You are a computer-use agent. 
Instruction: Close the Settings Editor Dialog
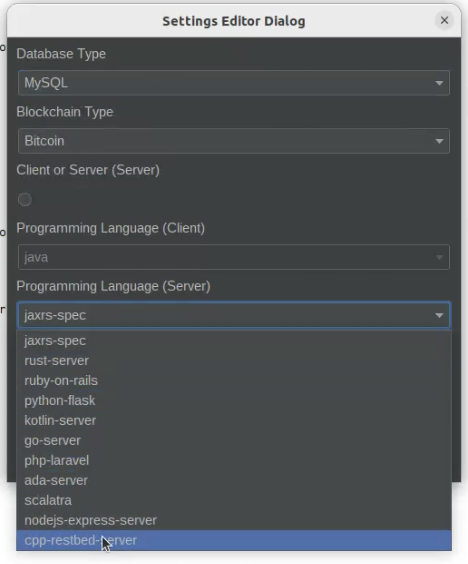point(444,21)
